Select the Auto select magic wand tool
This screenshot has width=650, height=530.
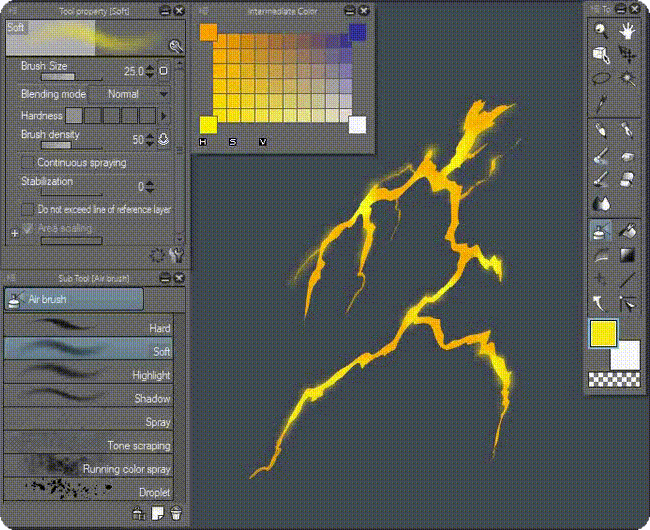(x=628, y=79)
